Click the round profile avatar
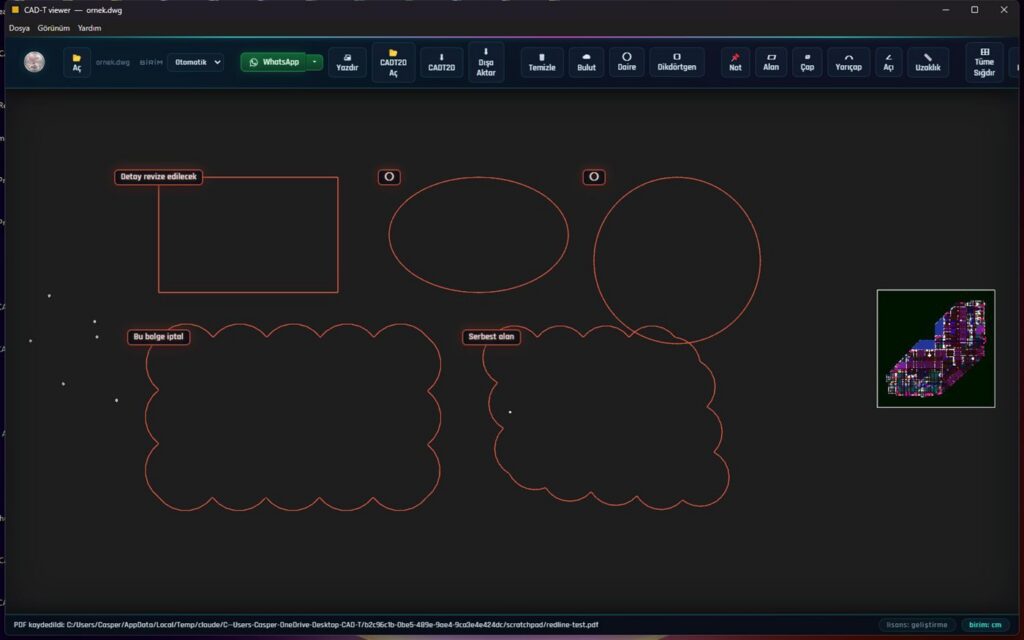 [35, 62]
